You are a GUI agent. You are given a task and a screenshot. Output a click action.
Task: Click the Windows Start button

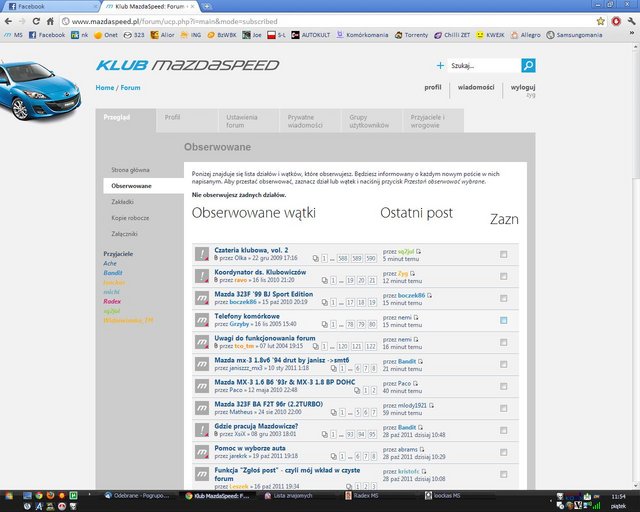click(x=9, y=496)
